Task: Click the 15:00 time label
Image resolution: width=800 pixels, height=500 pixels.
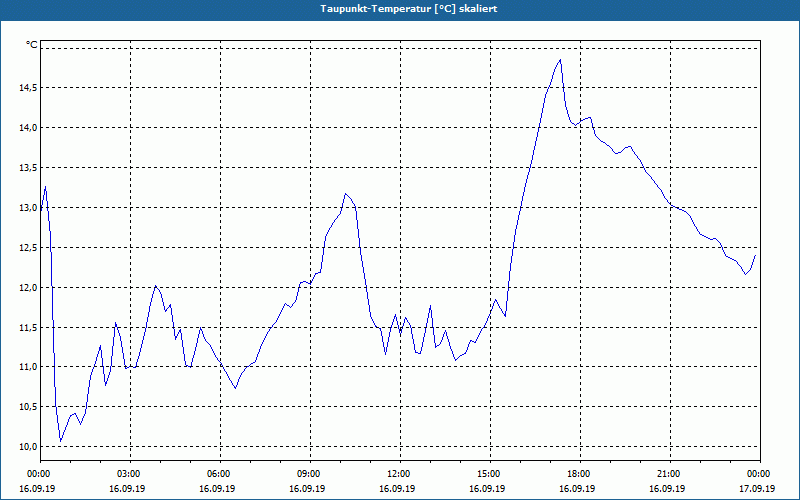Action: [490, 474]
